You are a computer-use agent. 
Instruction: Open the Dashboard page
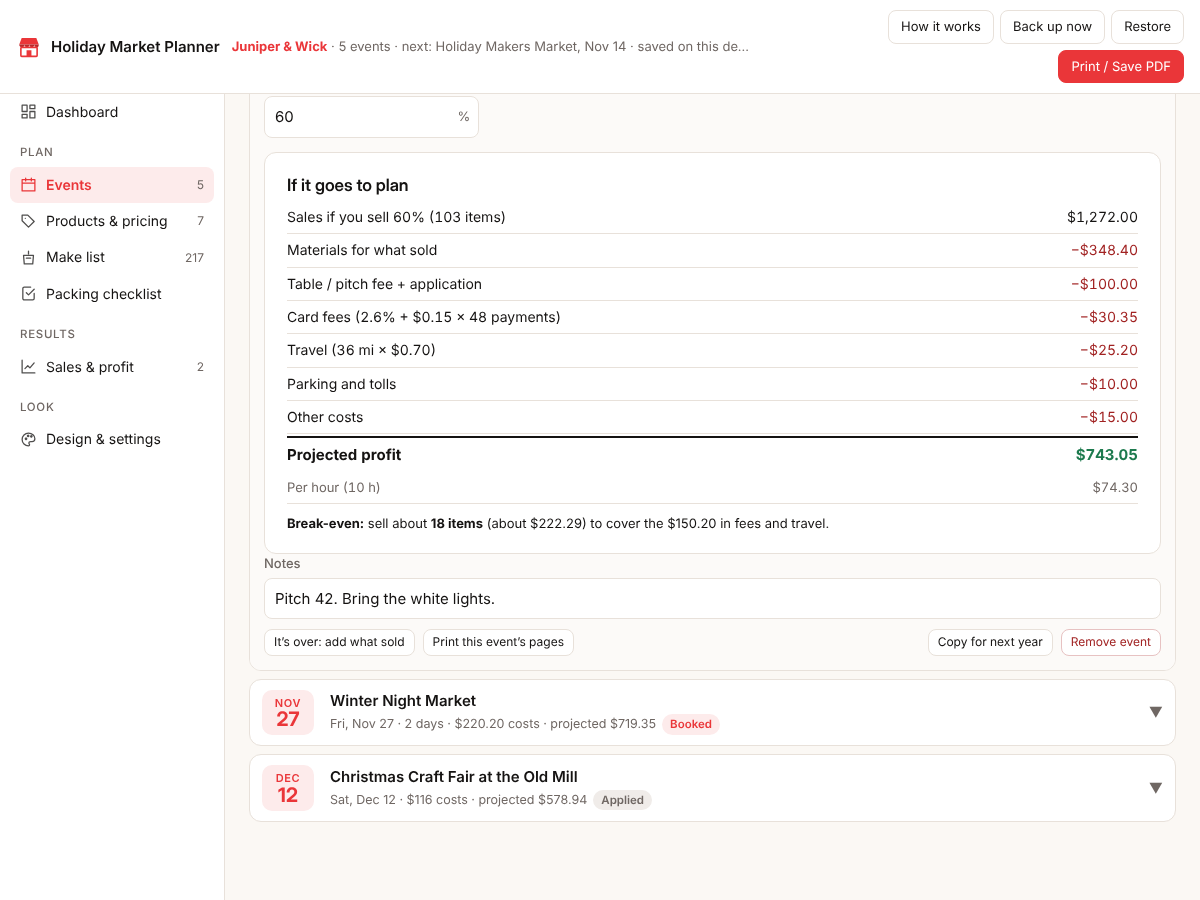point(112,112)
